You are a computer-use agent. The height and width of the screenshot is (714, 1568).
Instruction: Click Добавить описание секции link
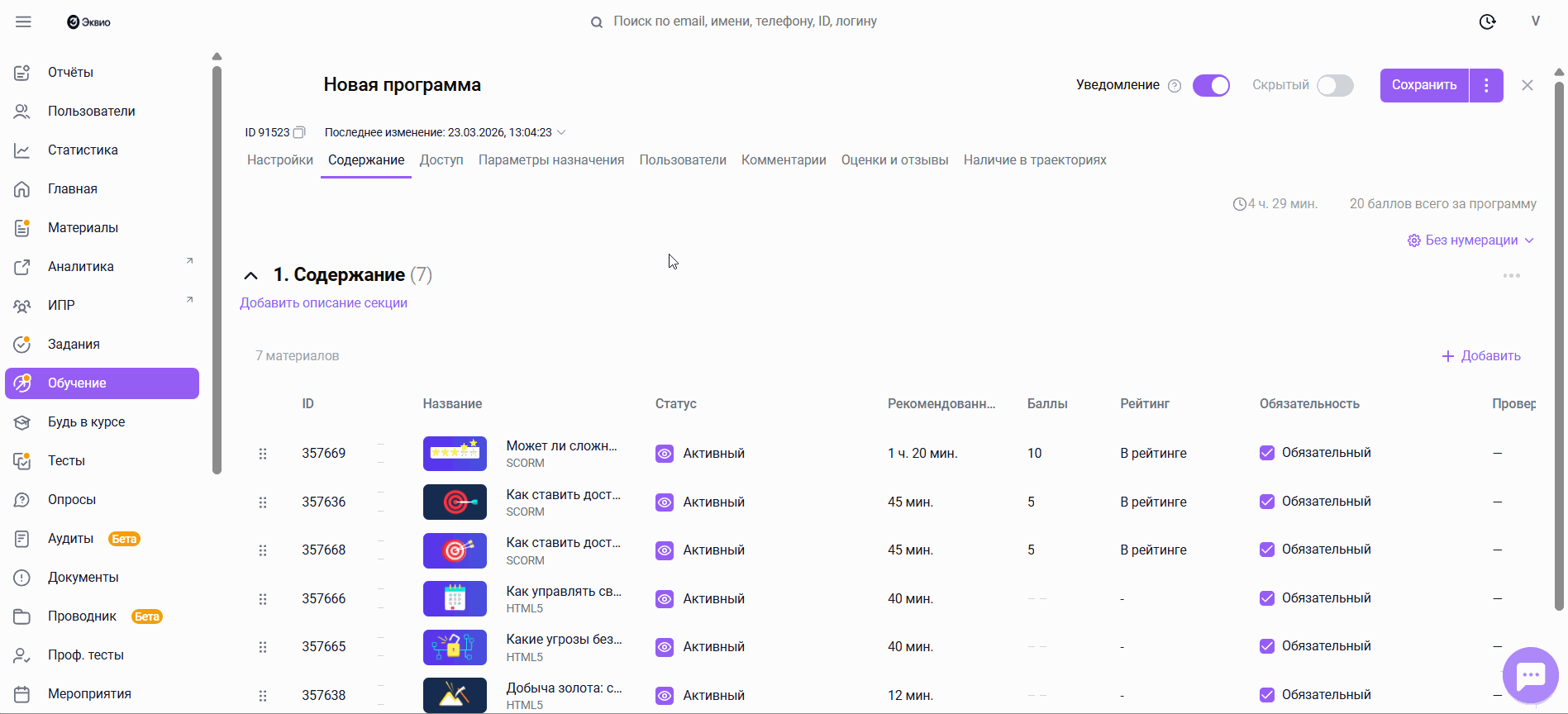(323, 303)
